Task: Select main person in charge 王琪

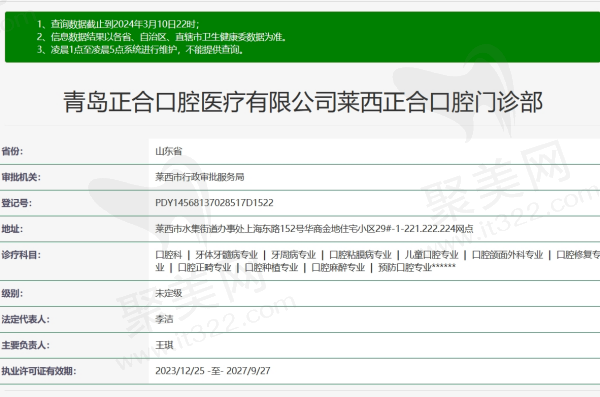Action: [x=164, y=345]
